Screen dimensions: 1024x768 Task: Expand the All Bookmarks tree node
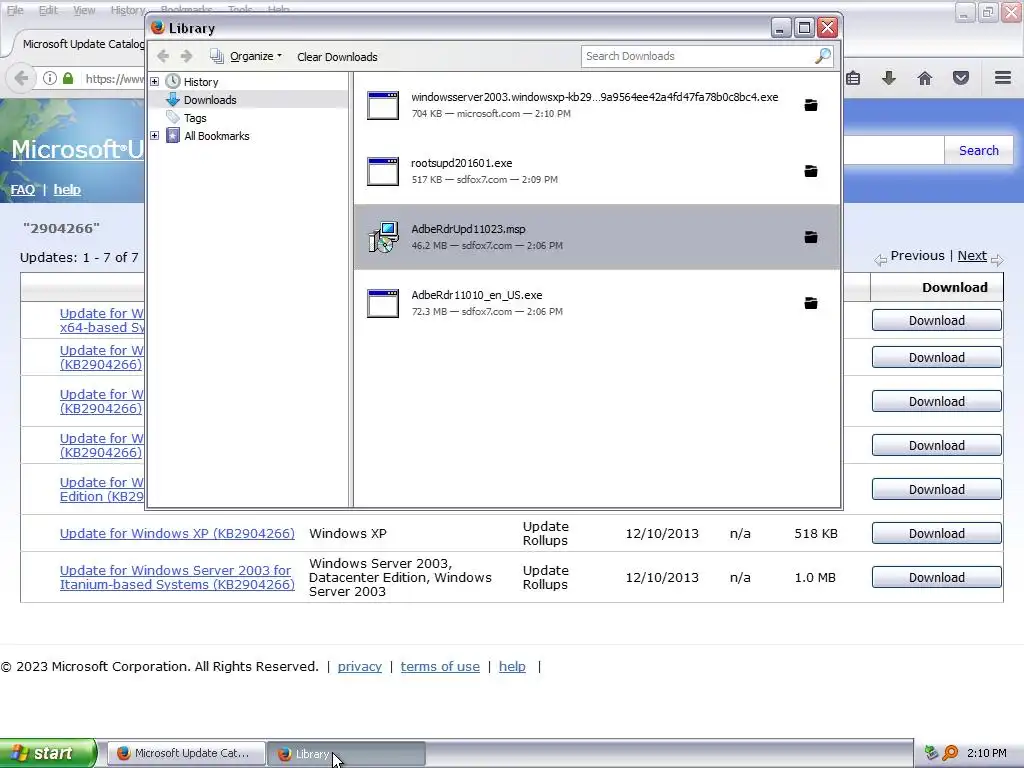(x=155, y=136)
